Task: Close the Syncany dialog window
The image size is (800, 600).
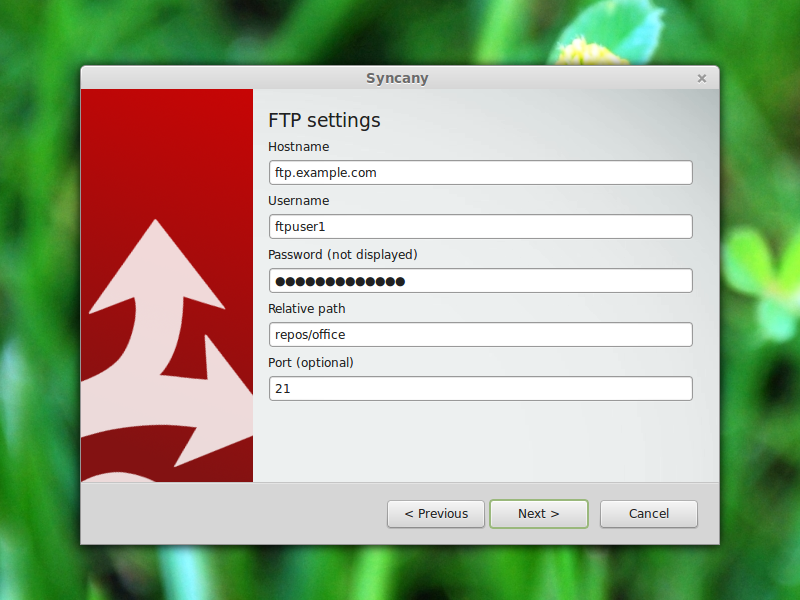Action: pos(702,79)
